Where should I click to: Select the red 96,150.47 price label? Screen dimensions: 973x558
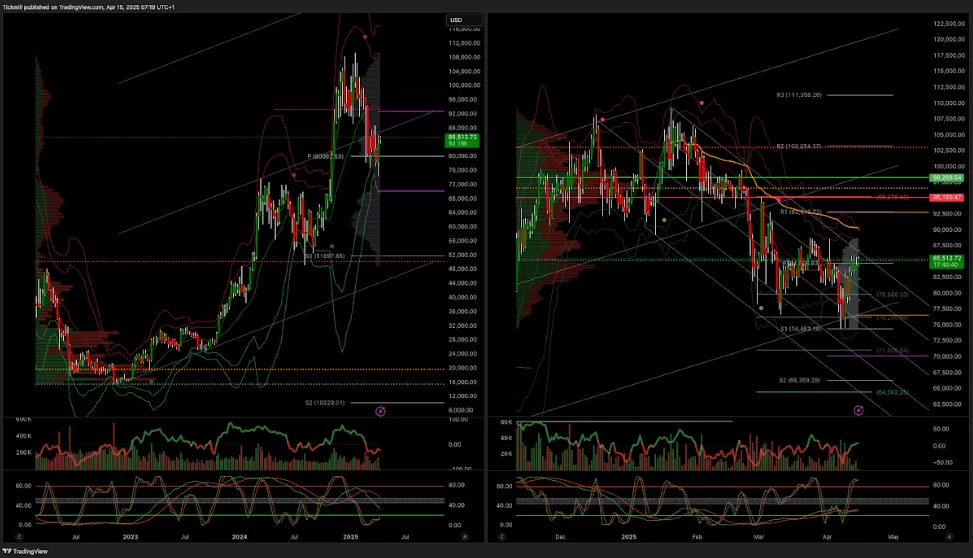[945, 197]
